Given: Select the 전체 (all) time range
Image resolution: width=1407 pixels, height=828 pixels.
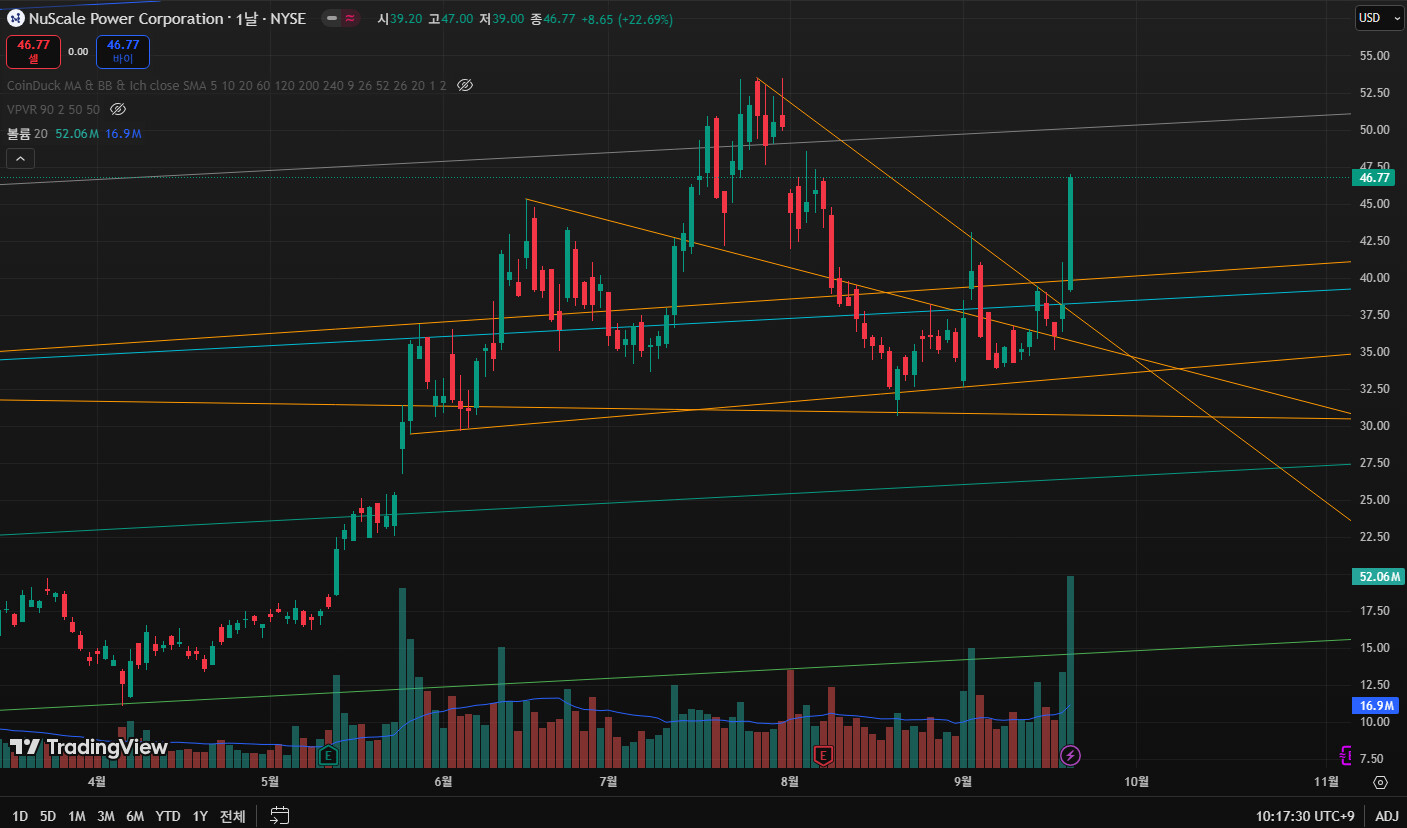Looking at the screenshot, I should (232, 816).
